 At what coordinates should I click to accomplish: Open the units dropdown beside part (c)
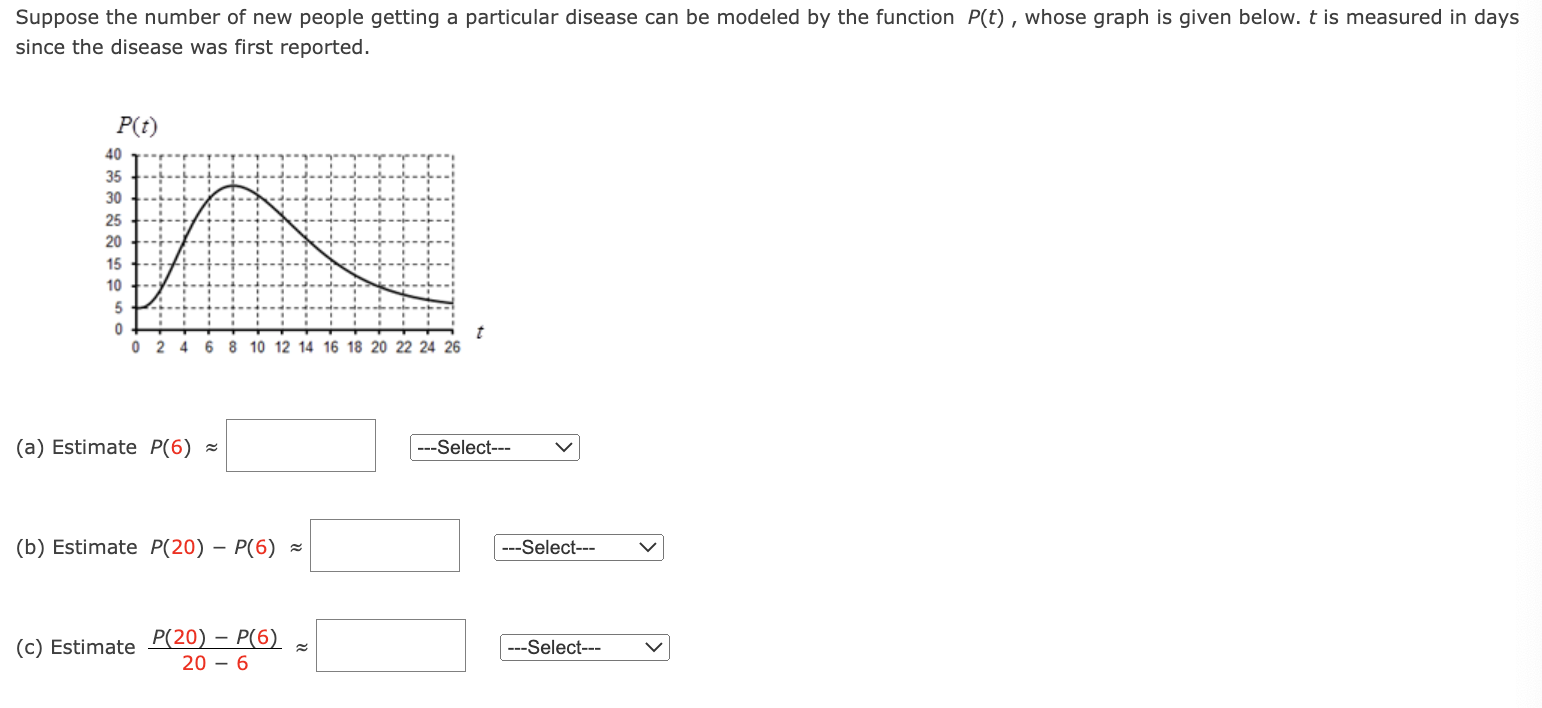point(584,647)
